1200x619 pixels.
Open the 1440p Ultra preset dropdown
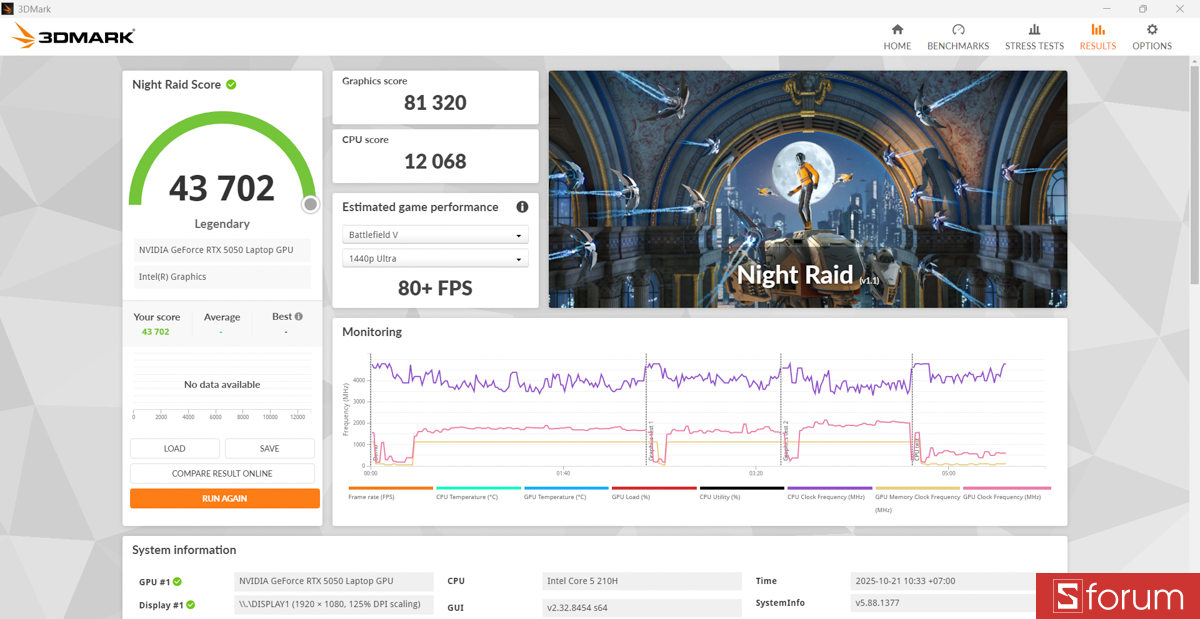(435, 258)
